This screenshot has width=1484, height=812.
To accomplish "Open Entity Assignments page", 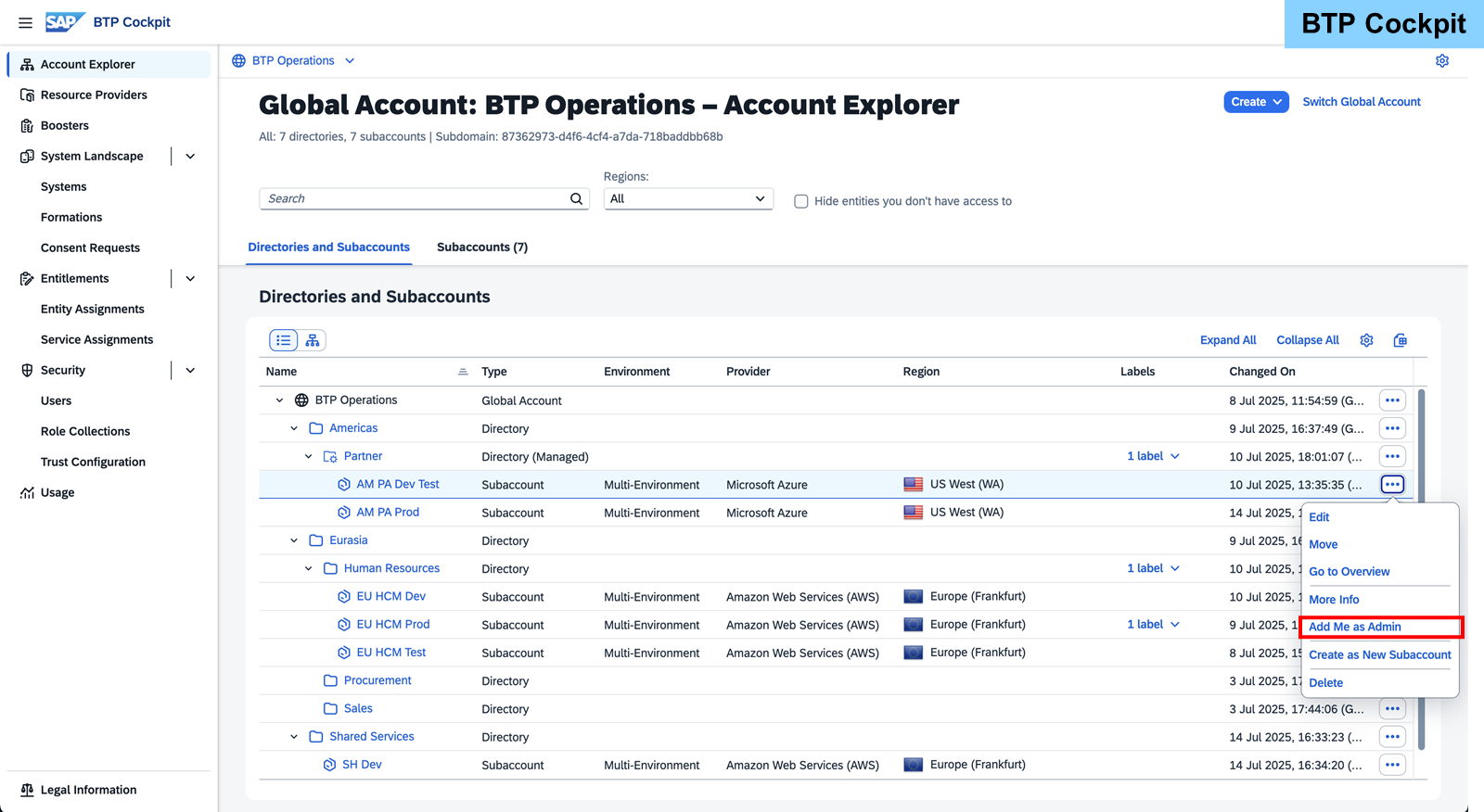I will coord(92,309).
